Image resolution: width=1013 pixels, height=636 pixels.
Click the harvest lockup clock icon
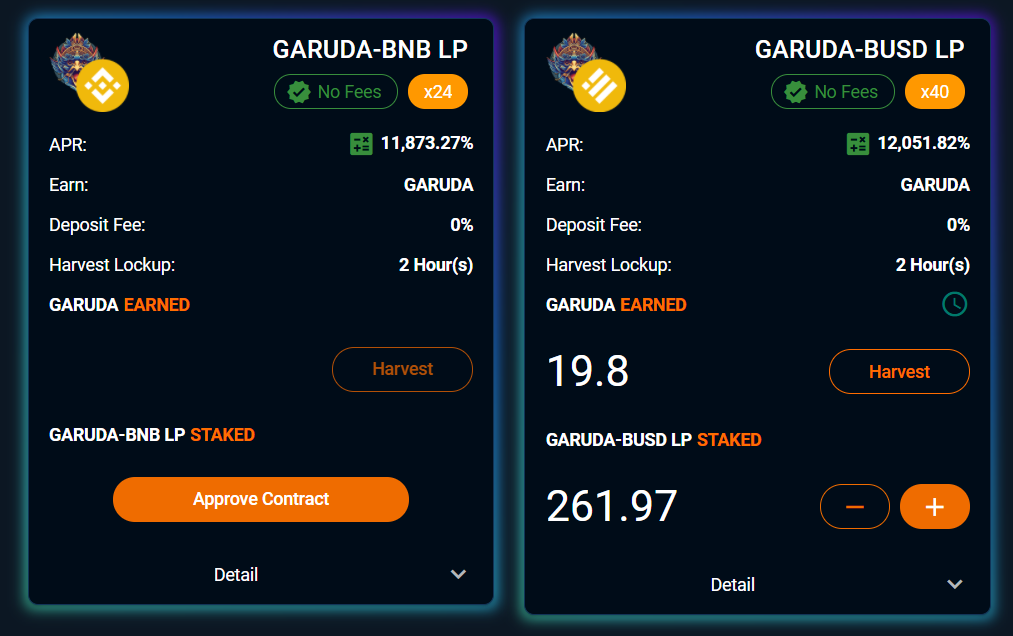[x=954, y=304]
